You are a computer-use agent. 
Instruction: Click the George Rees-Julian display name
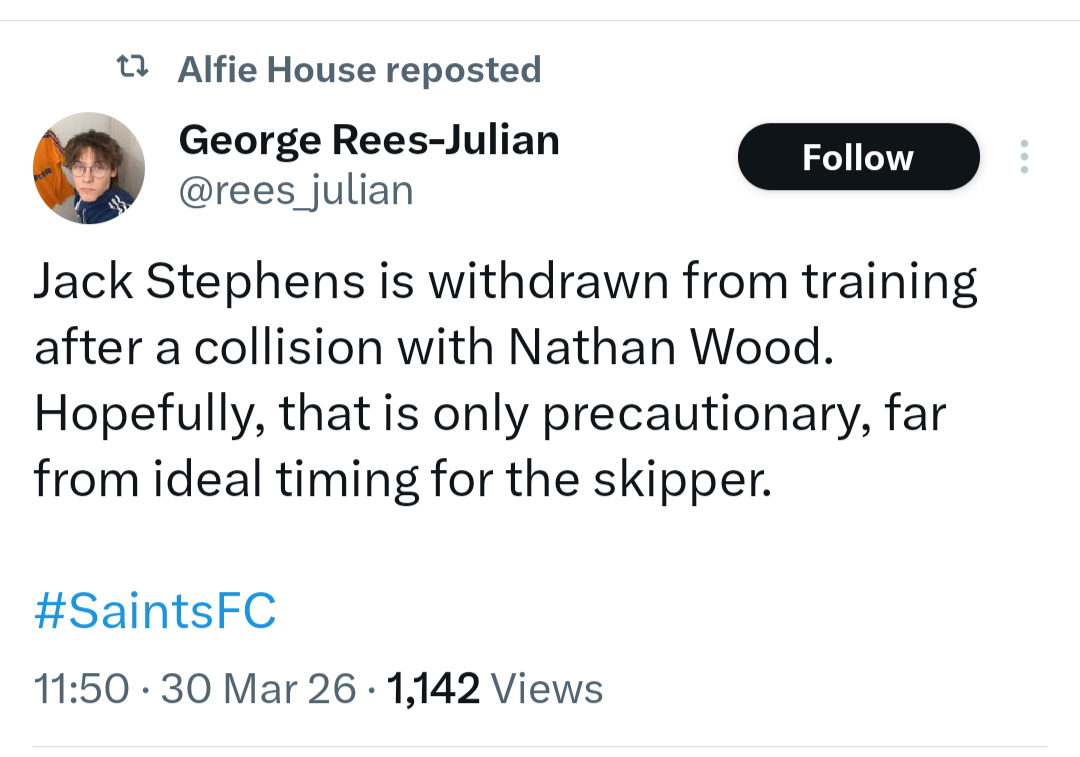369,140
